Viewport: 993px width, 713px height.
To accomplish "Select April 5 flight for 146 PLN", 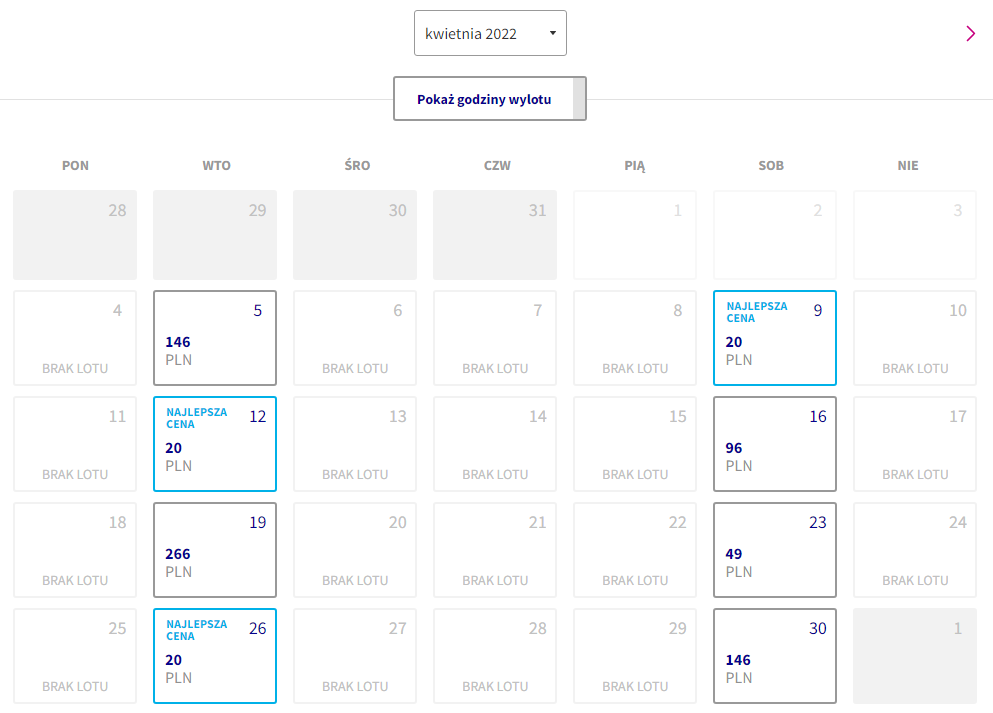I will pos(215,338).
